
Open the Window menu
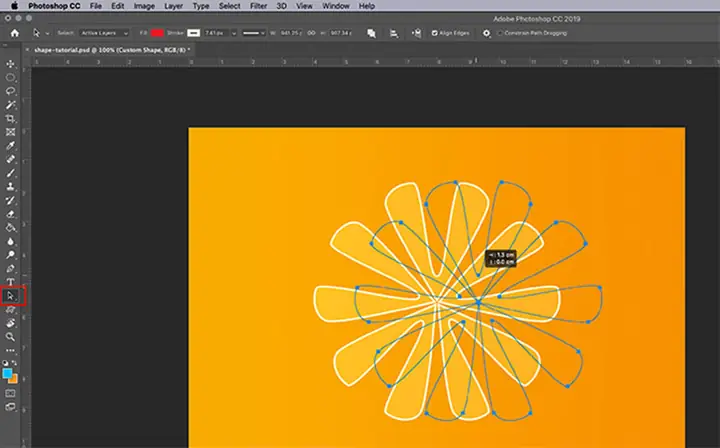pyautogui.click(x=336, y=6)
